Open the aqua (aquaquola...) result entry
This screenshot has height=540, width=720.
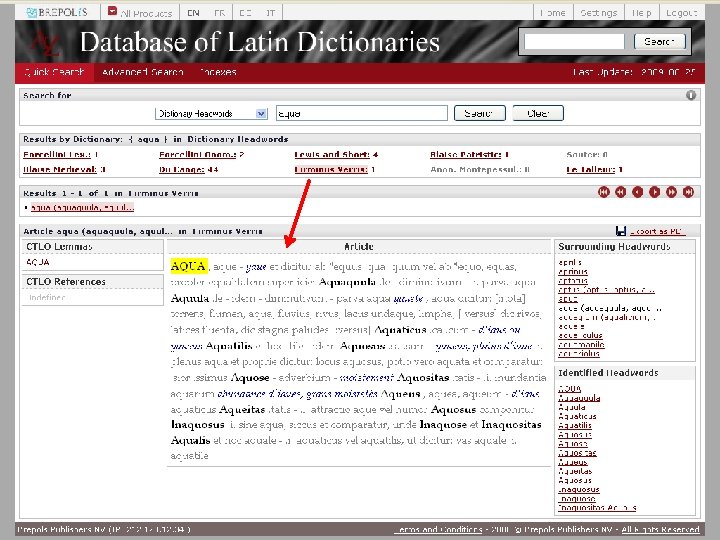(x=82, y=208)
